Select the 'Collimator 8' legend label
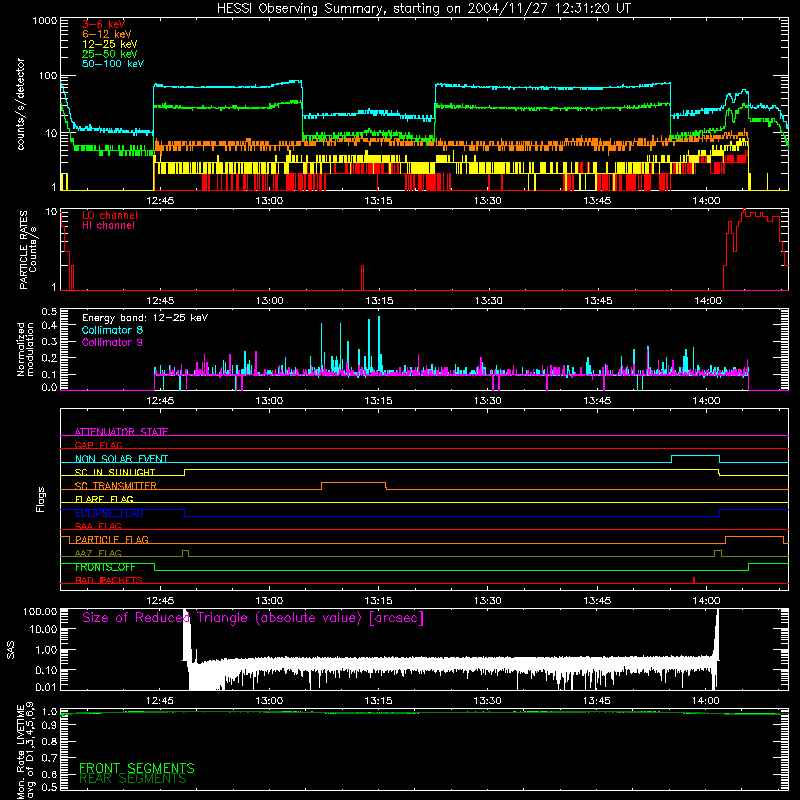The height and width of the screenshot is (800, 800). (112, 330)
